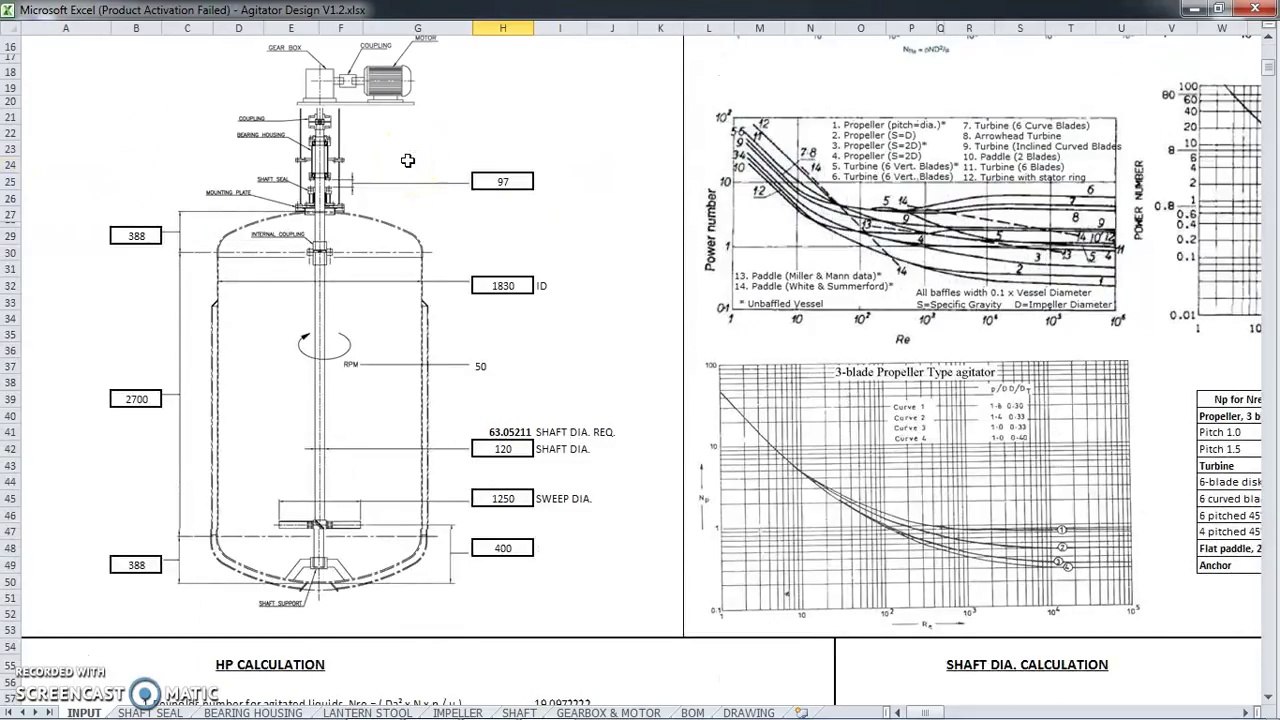Image resolution: width=1280 pixels, height=720 pixels.
Task: Select the 1250 sweep diameter cell
Action: (x=502, y=498)
